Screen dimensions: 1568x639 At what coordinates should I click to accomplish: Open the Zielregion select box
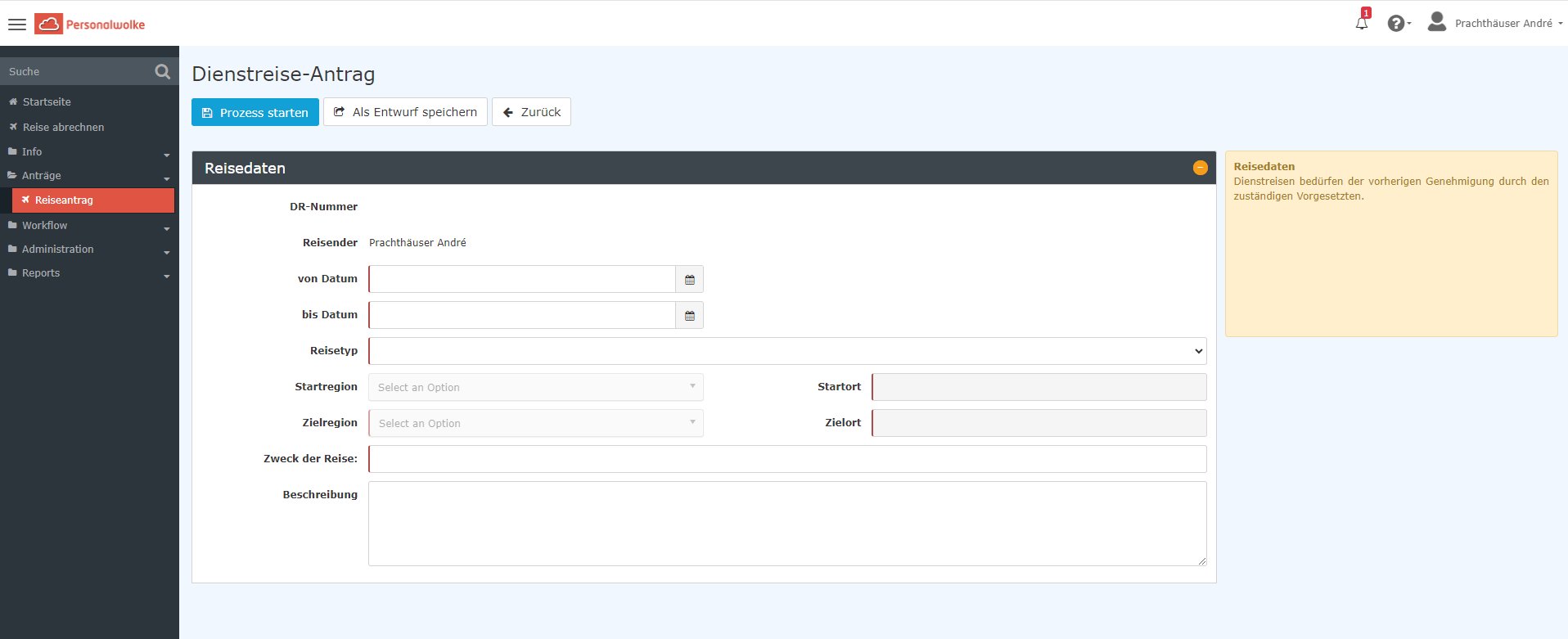point(535,423)
